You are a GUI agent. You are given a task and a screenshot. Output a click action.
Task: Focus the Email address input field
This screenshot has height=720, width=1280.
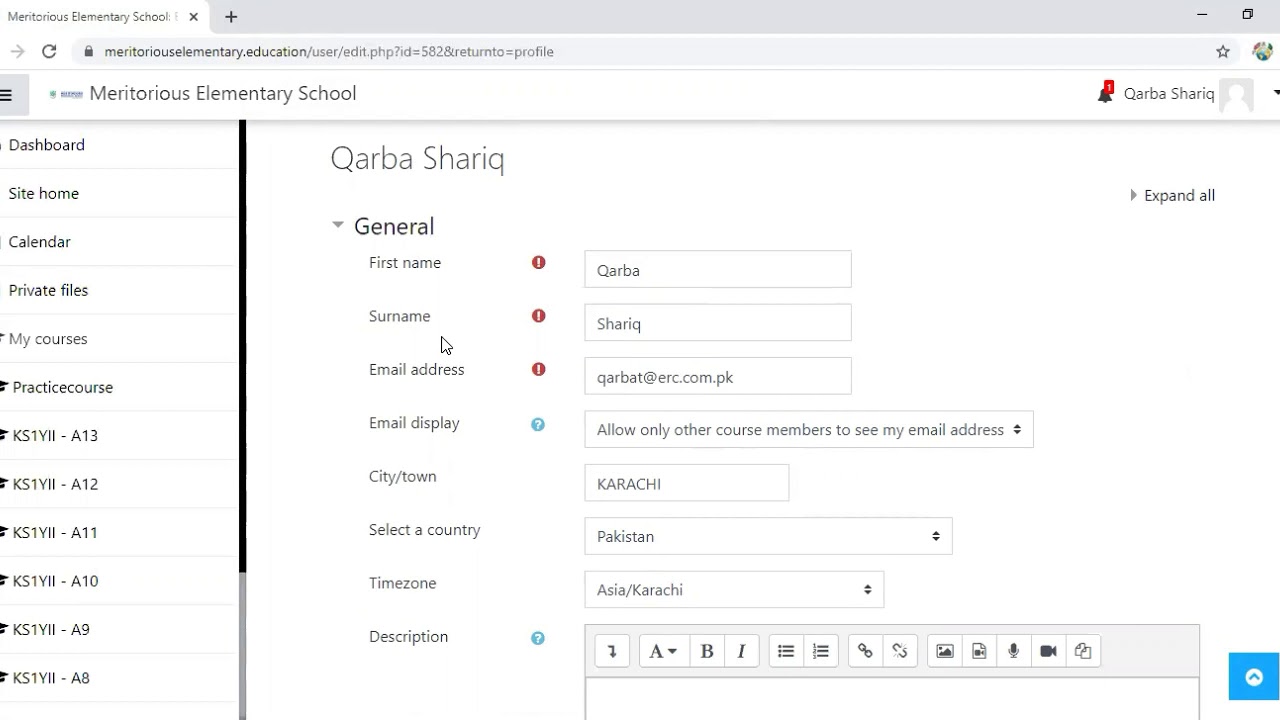pyautogui.click(x=718, y=377)
